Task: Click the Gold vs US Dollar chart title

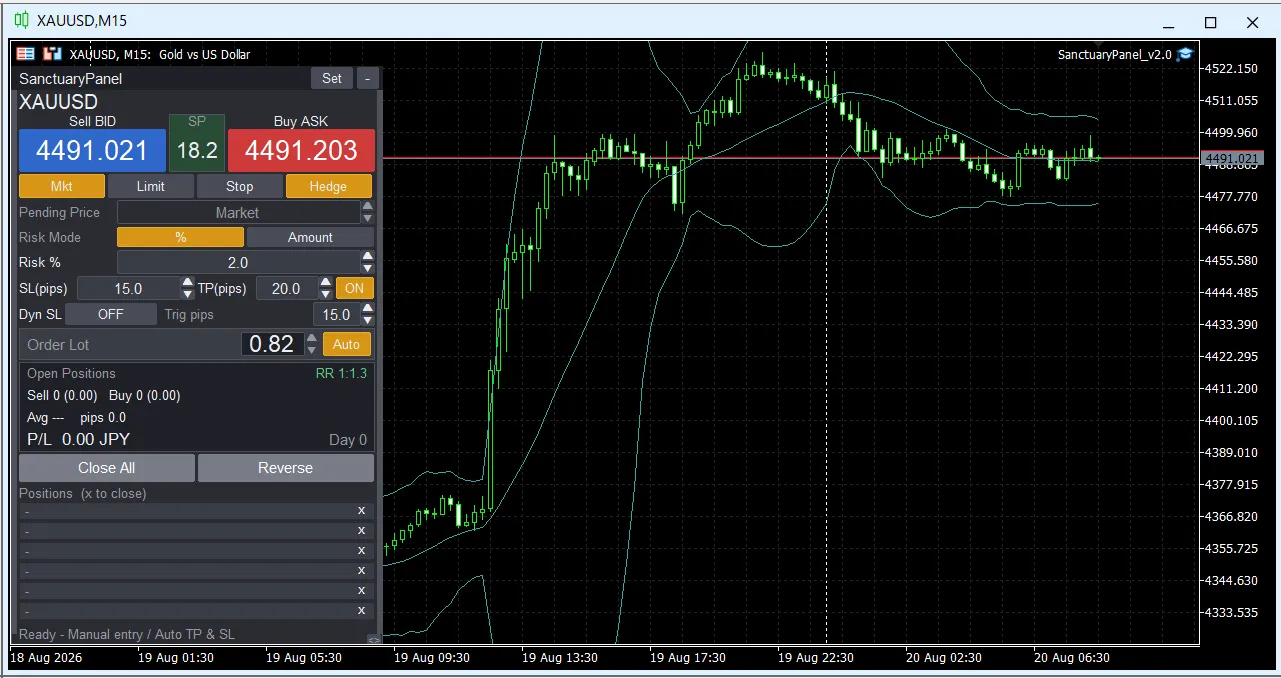Action: click(205, 55)
